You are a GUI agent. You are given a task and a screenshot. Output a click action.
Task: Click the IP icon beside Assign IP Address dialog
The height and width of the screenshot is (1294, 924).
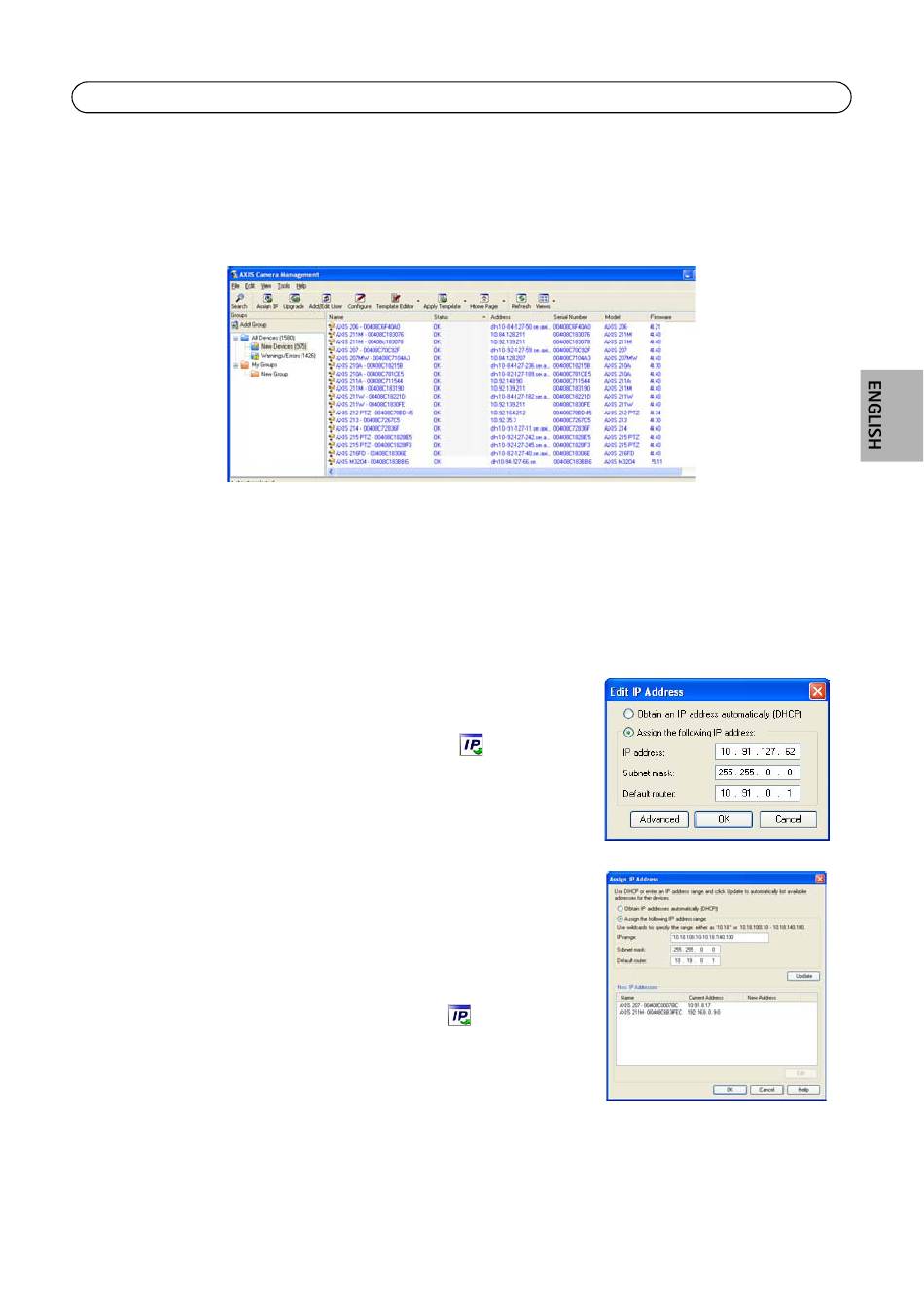tap(460, 1016)
